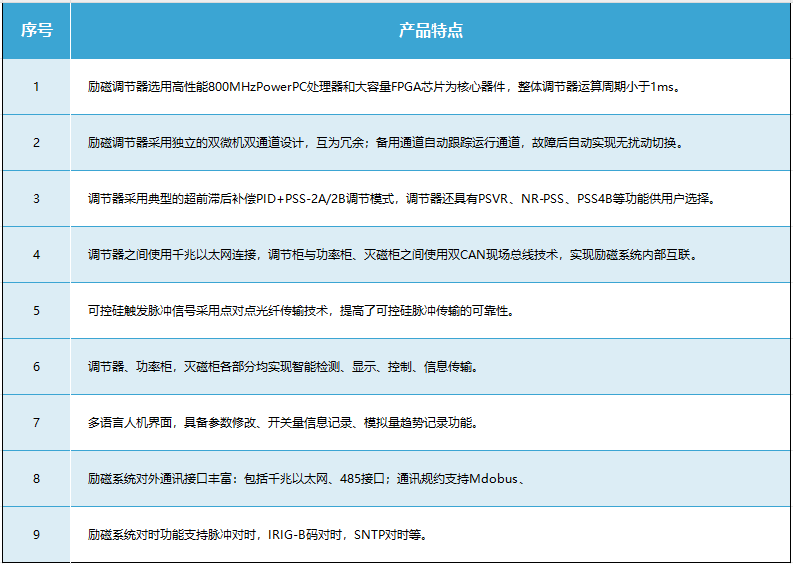Image resolution: width=793 pixels, height=564 pixels.
Task: Click the 产品特点 column header
Action: click(x=431, y=30)
